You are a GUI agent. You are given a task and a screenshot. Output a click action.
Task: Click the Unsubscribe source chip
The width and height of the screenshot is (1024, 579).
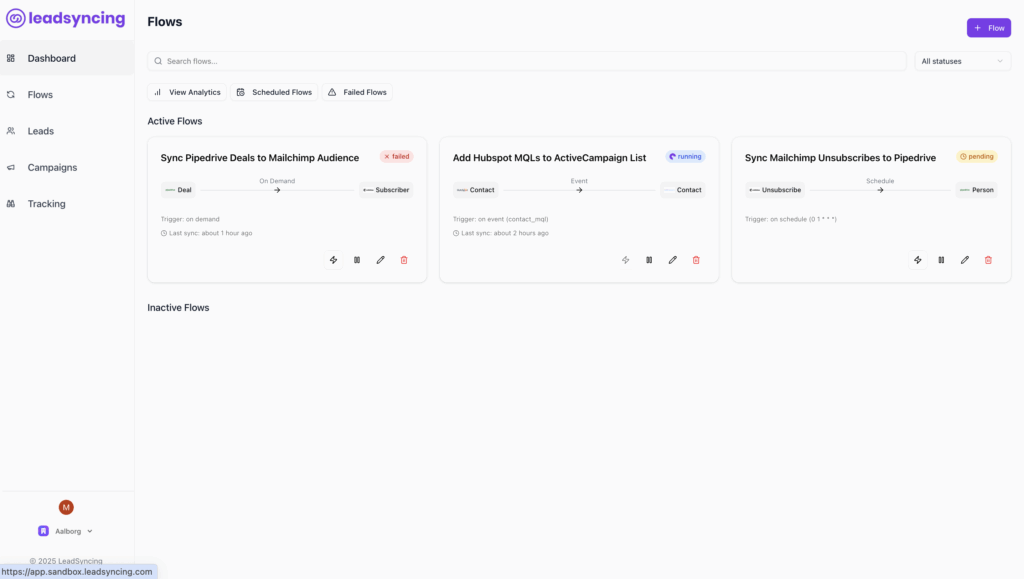[775, 190]
